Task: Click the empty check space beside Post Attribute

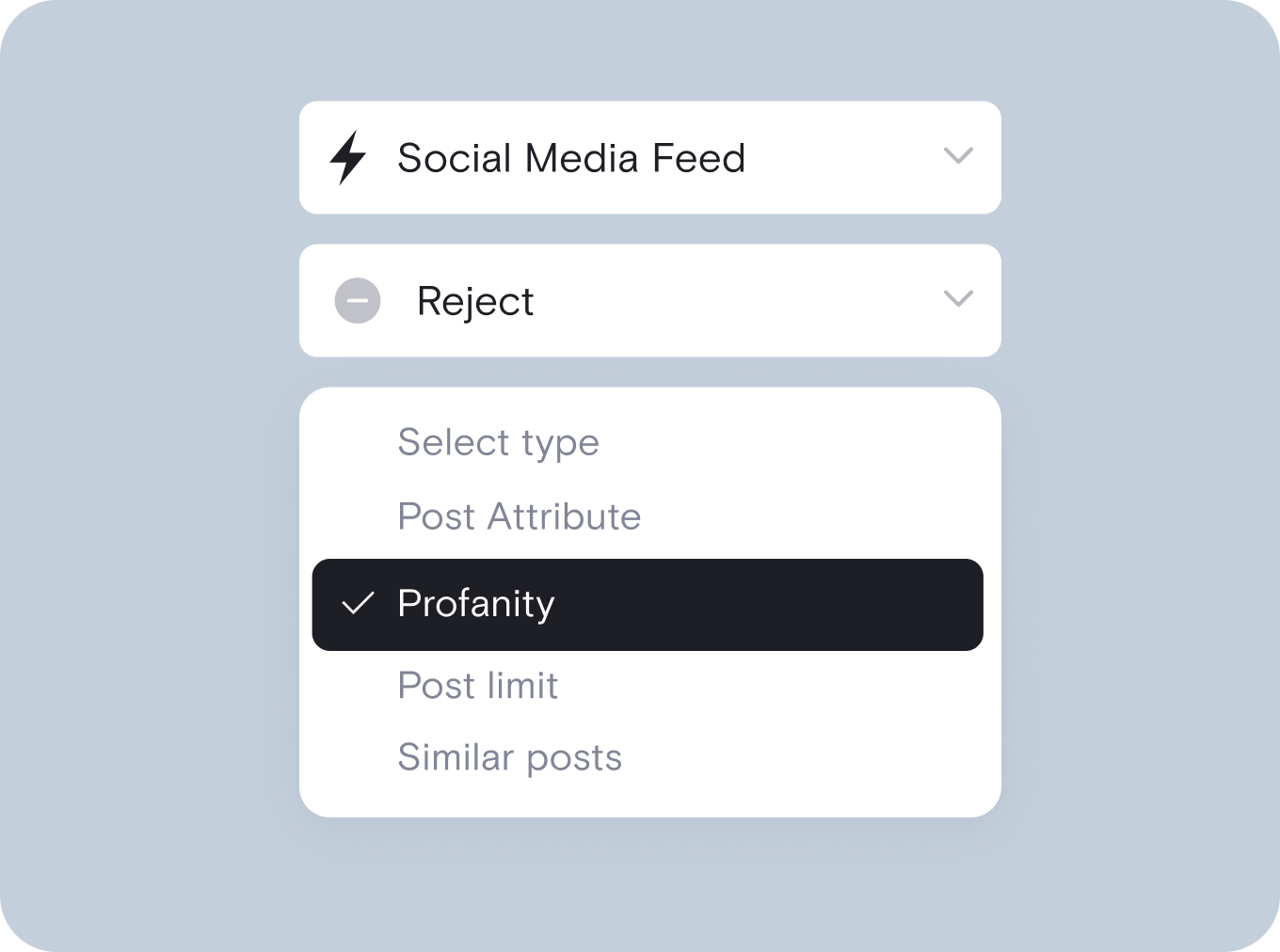Action: [x=358, y=516]
